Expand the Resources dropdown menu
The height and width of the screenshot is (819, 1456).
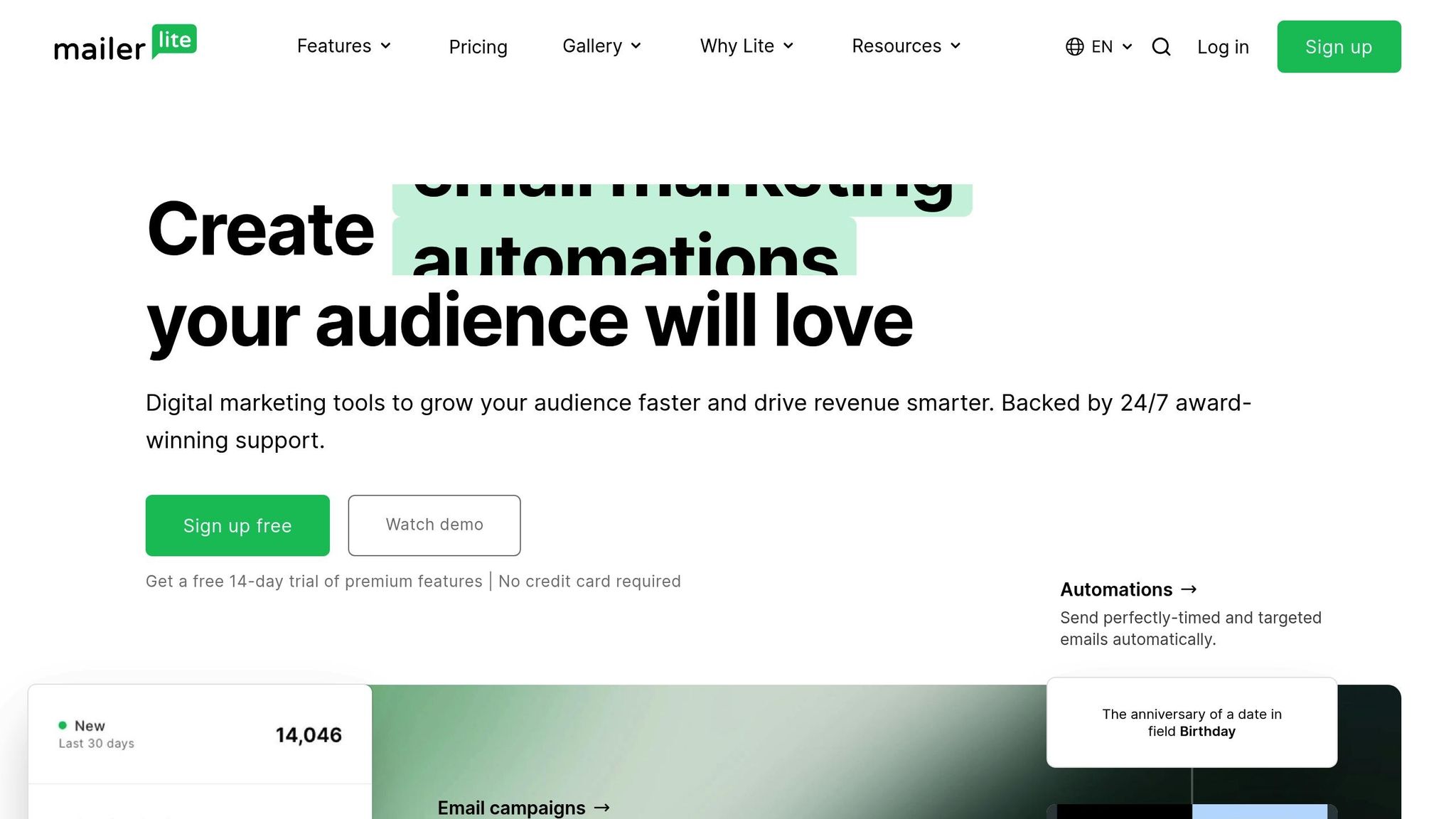pyautogui.click(x=906, y=46)
